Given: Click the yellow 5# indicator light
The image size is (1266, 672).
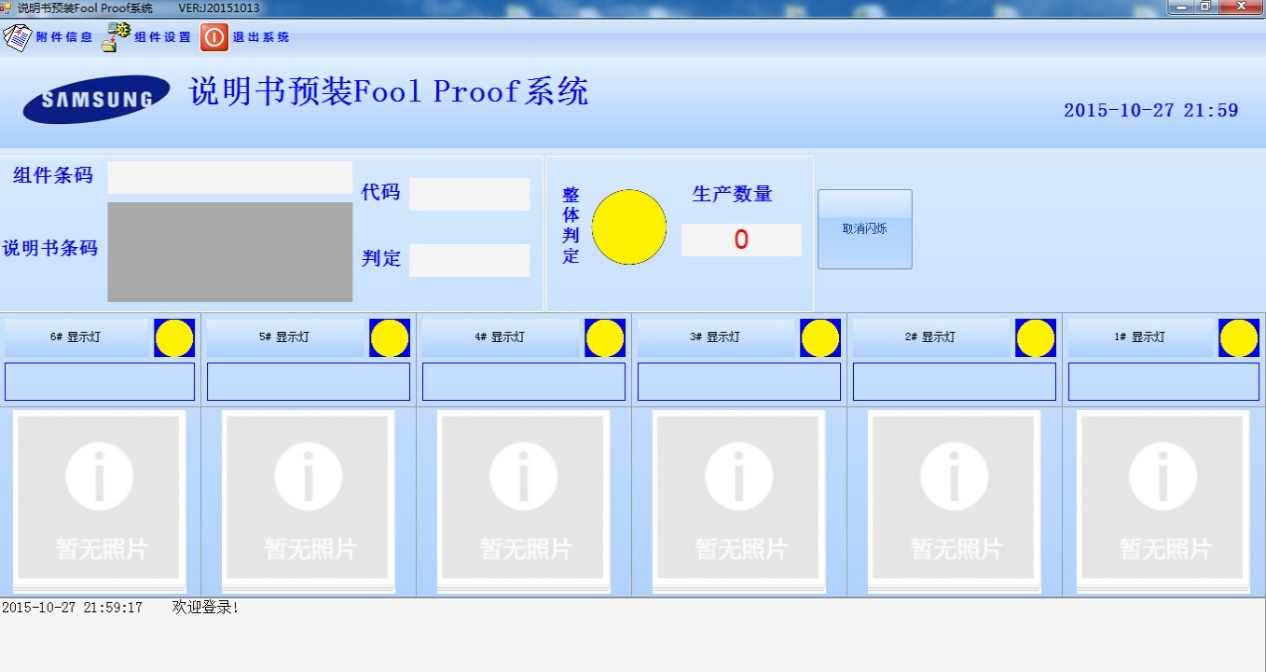Looking at the screenshot, I should tap(389, 338).
